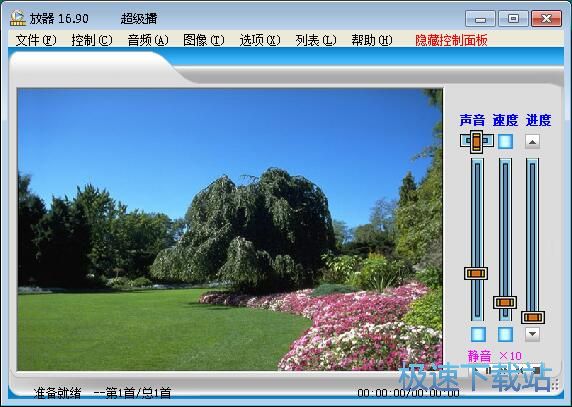Click the blue square button above 速度 slider
Screen dimensions: 572x407
505,141
